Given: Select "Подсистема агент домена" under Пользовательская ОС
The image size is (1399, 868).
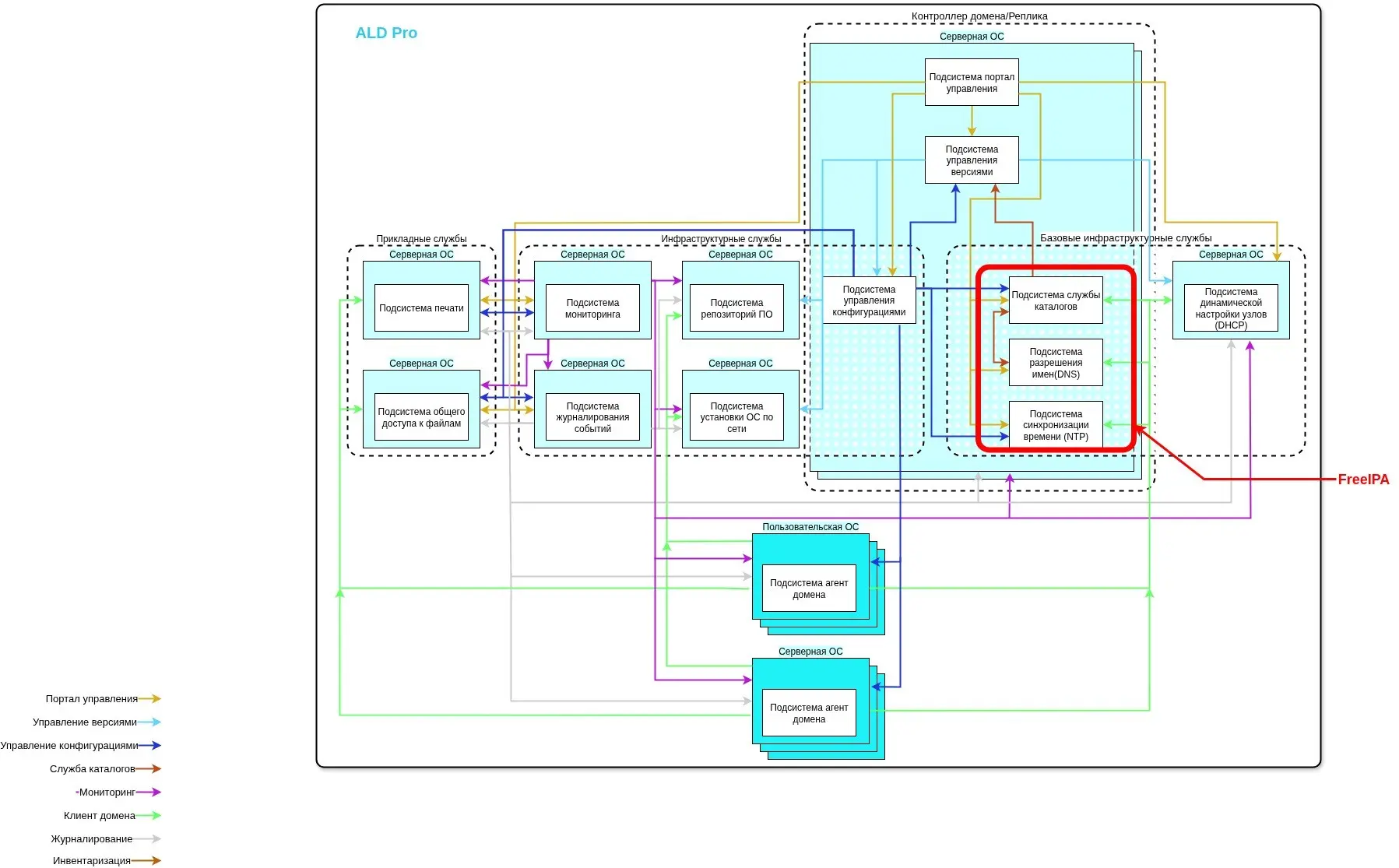Looking at the screenshot, I should 809,589.
